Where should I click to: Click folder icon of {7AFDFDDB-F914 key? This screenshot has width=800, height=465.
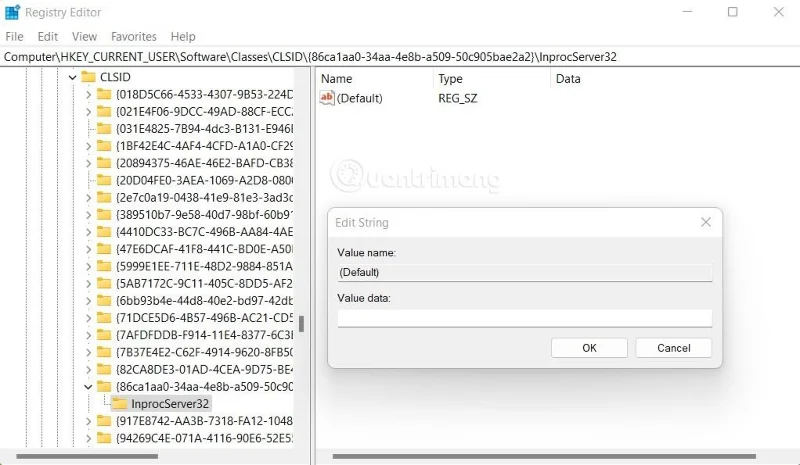[x=104, y=335]
